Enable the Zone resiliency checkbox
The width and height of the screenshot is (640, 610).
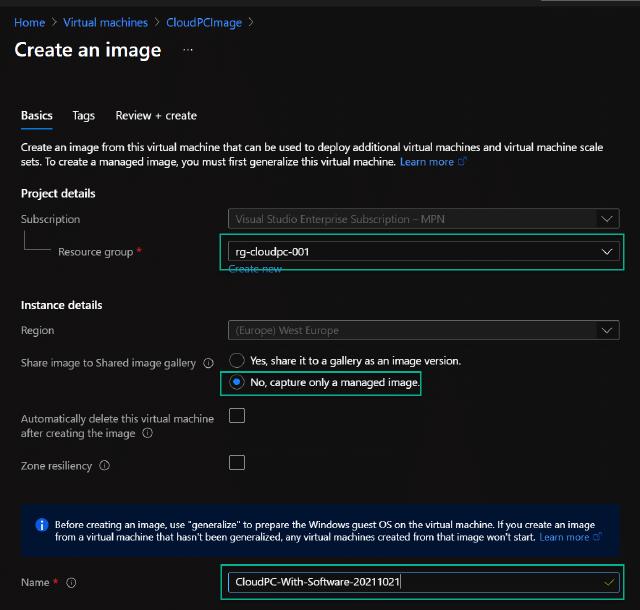(237, 462)
